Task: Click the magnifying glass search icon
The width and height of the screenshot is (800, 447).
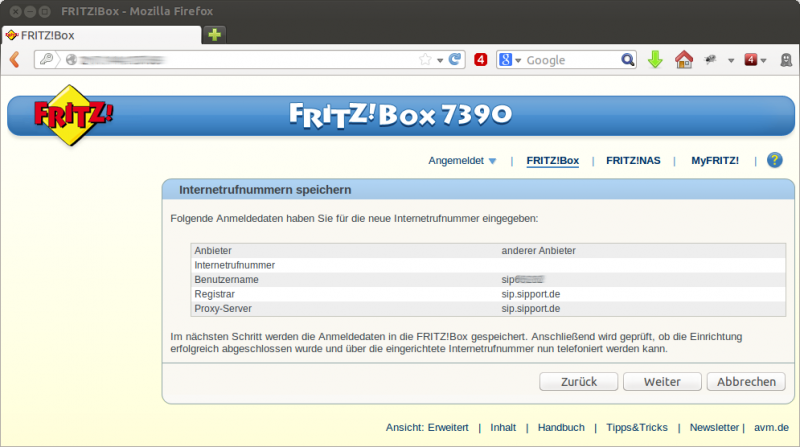Action: [628, 60]
